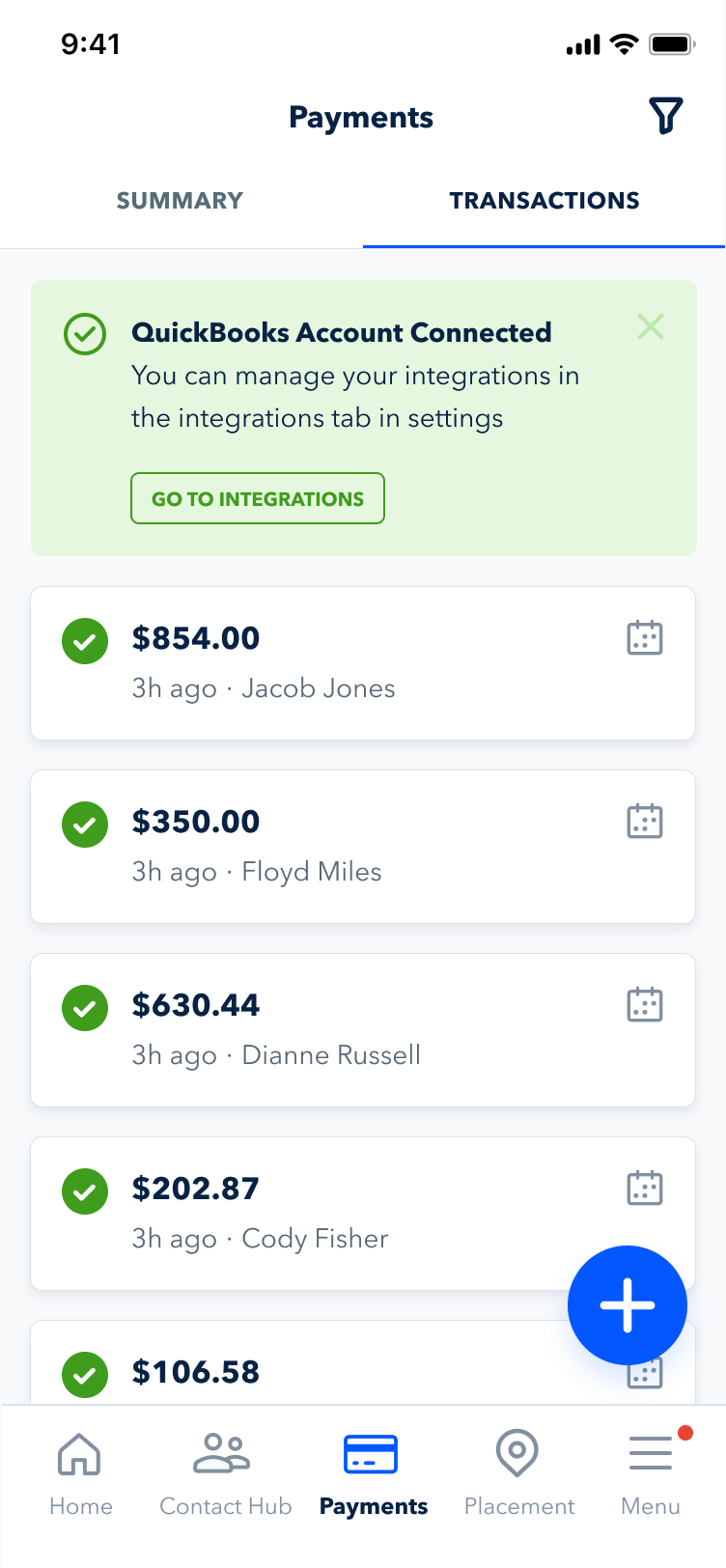Open Contact Hub from bottom navigation
The image size is (726, 1568).
click(x=225, y=1472)
